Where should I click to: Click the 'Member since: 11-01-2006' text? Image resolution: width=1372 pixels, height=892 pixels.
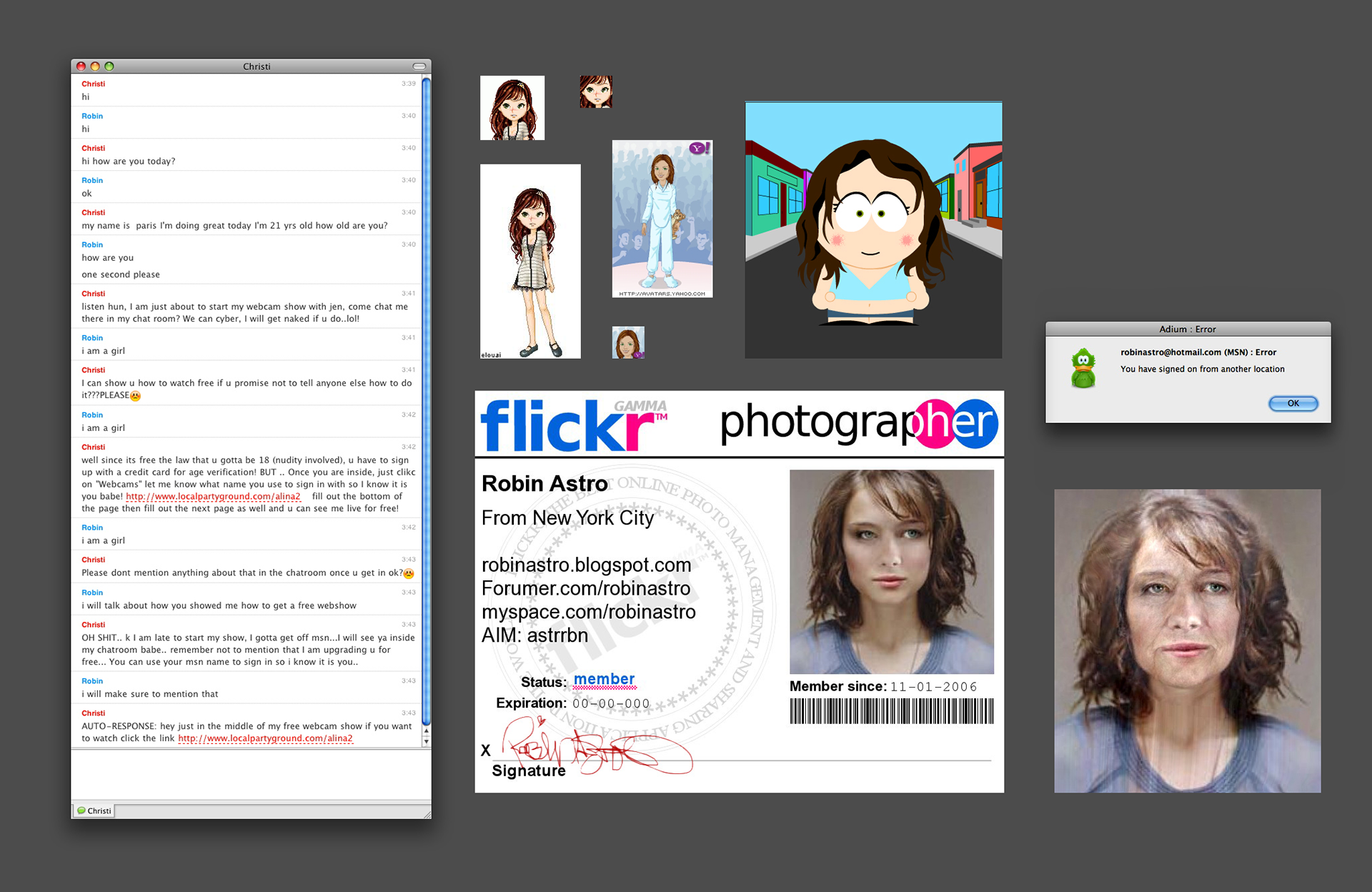pos(883,687)
